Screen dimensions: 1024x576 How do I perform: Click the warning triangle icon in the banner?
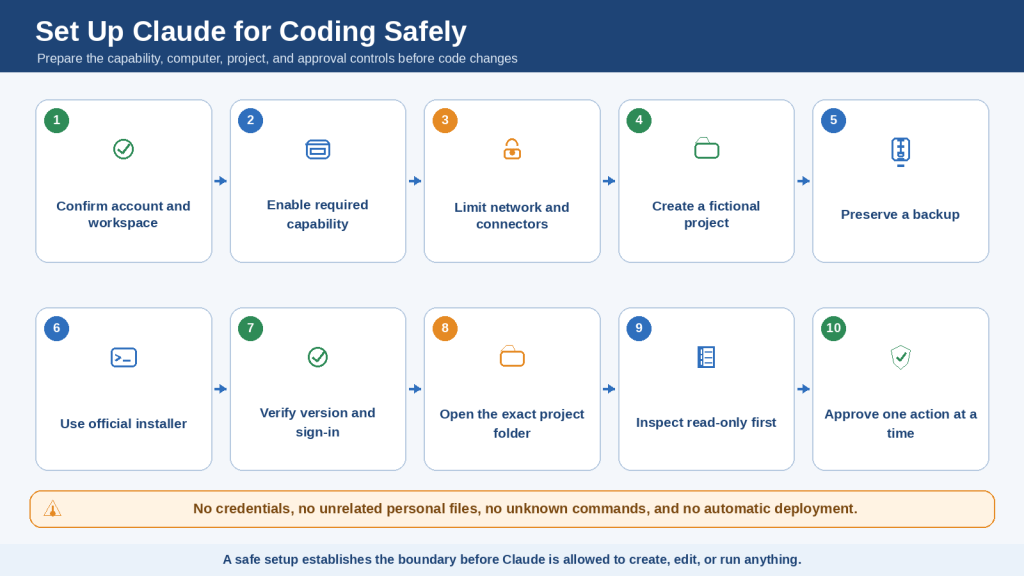coord(52,509)
